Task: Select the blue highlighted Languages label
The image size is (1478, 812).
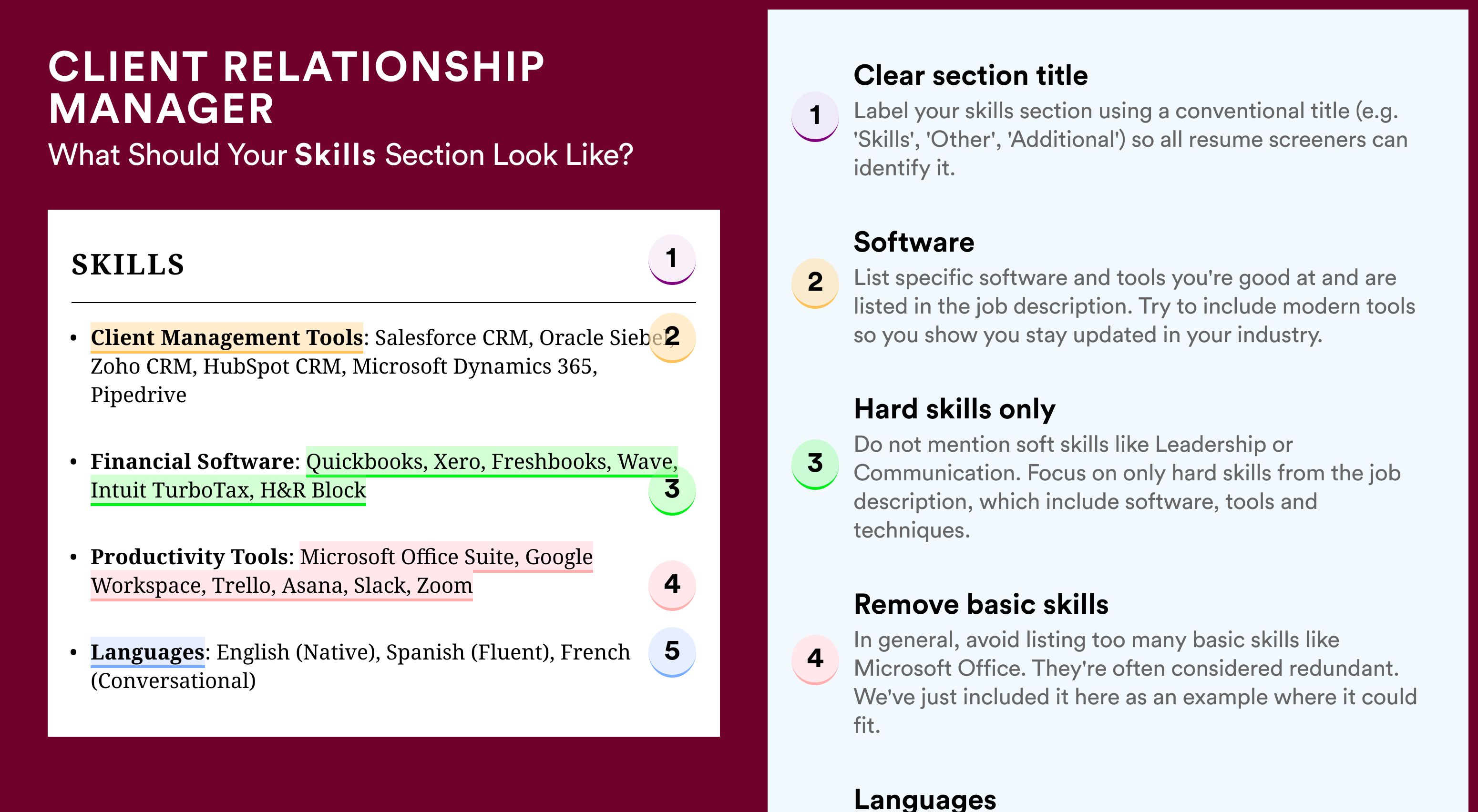Action: pyautogui.click(x=147, y=652)
